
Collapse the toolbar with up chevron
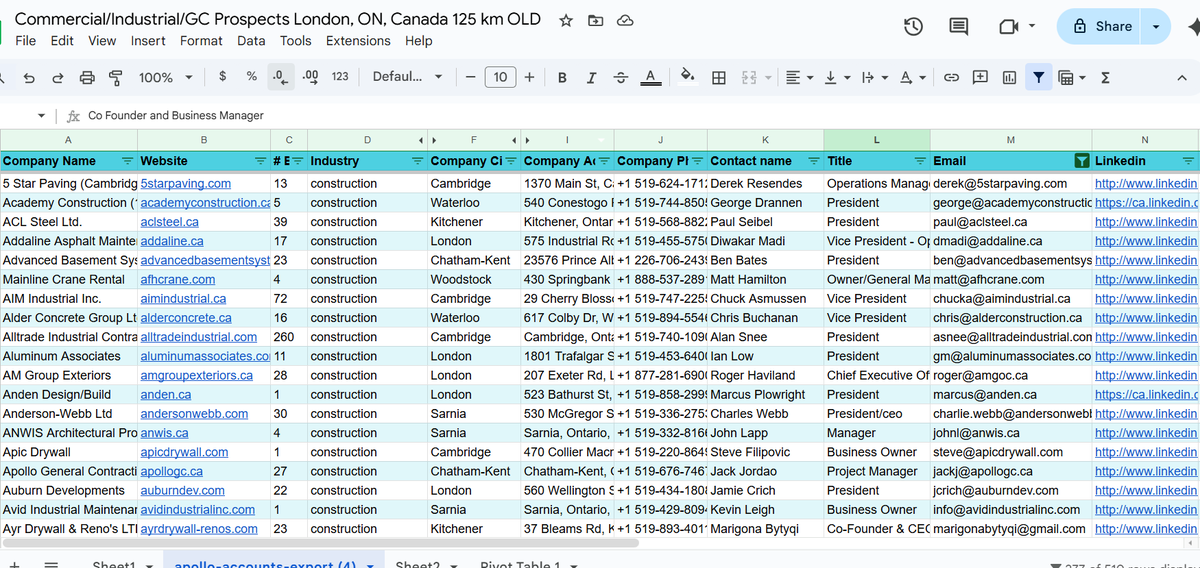pyautogui.click(x=1182, y=77)
